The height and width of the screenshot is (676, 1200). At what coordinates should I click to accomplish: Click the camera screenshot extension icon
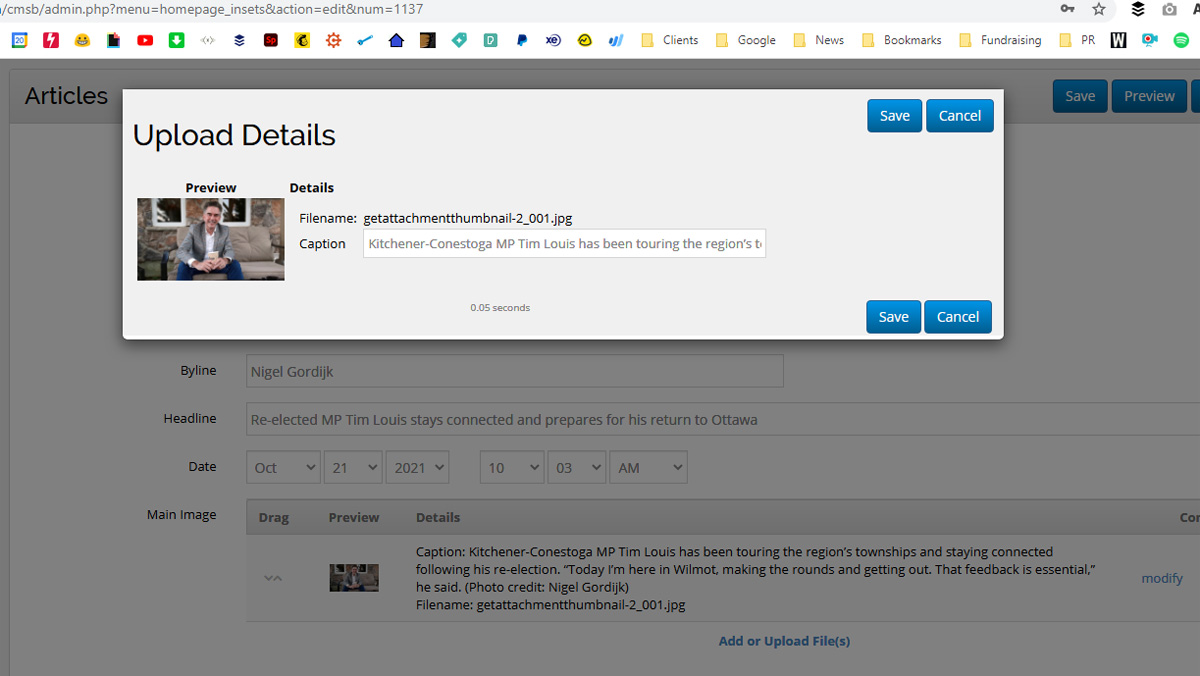pyautogui.click(x=1169, y=9)
